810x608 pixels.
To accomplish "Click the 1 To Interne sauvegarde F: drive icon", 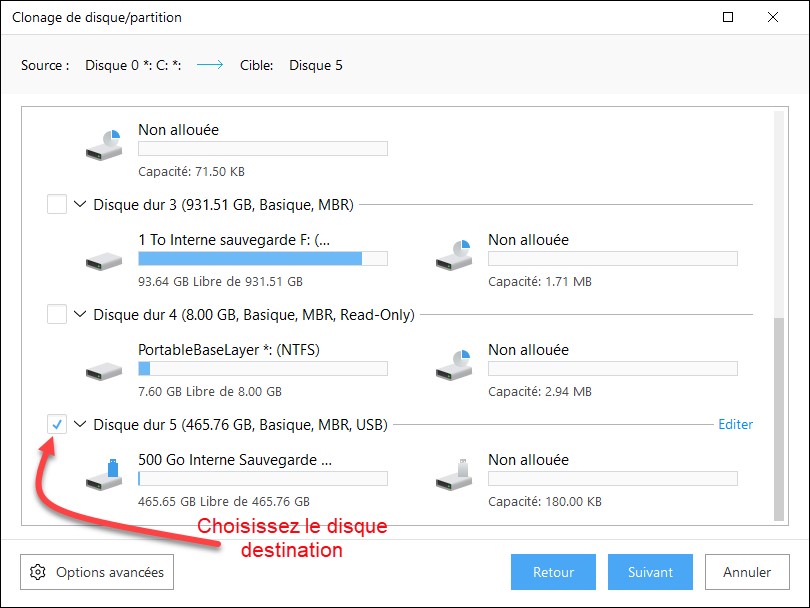I will [x=104, y=260].
